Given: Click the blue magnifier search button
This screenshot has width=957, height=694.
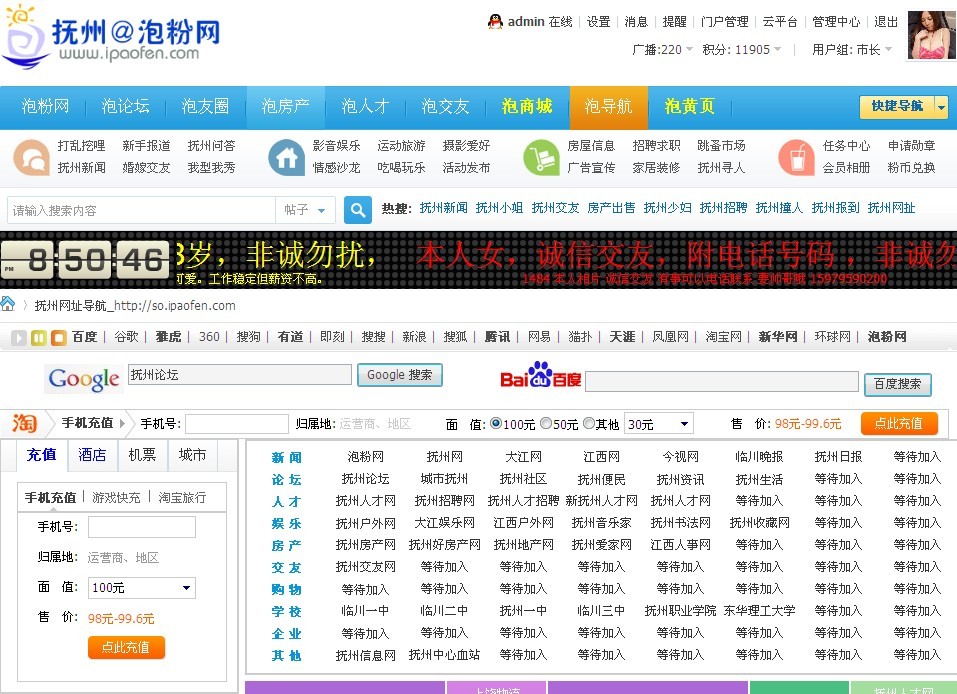Looking at the screenshot, I should tap(358, 210).
